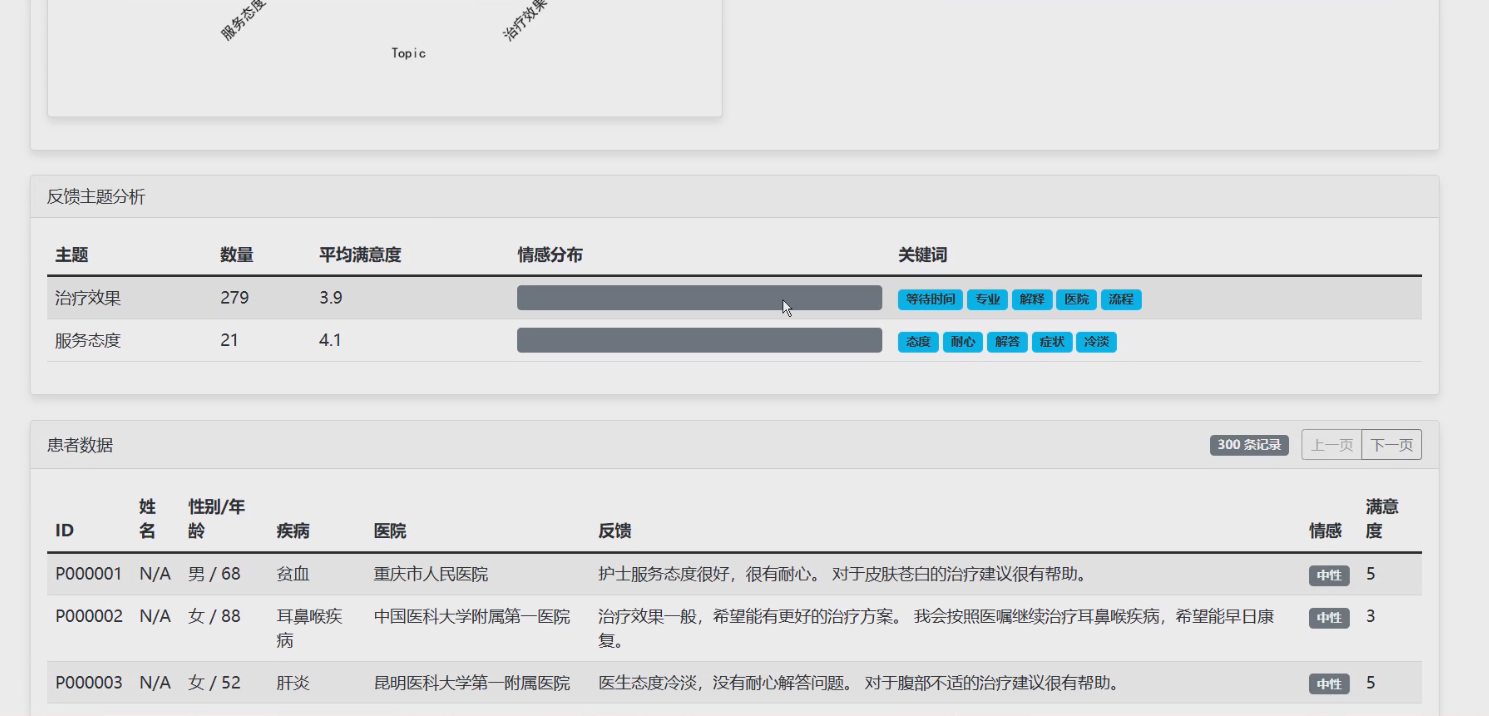
Task: Select 治疗效果 topic cell in topic table
Action: [88, 298]
